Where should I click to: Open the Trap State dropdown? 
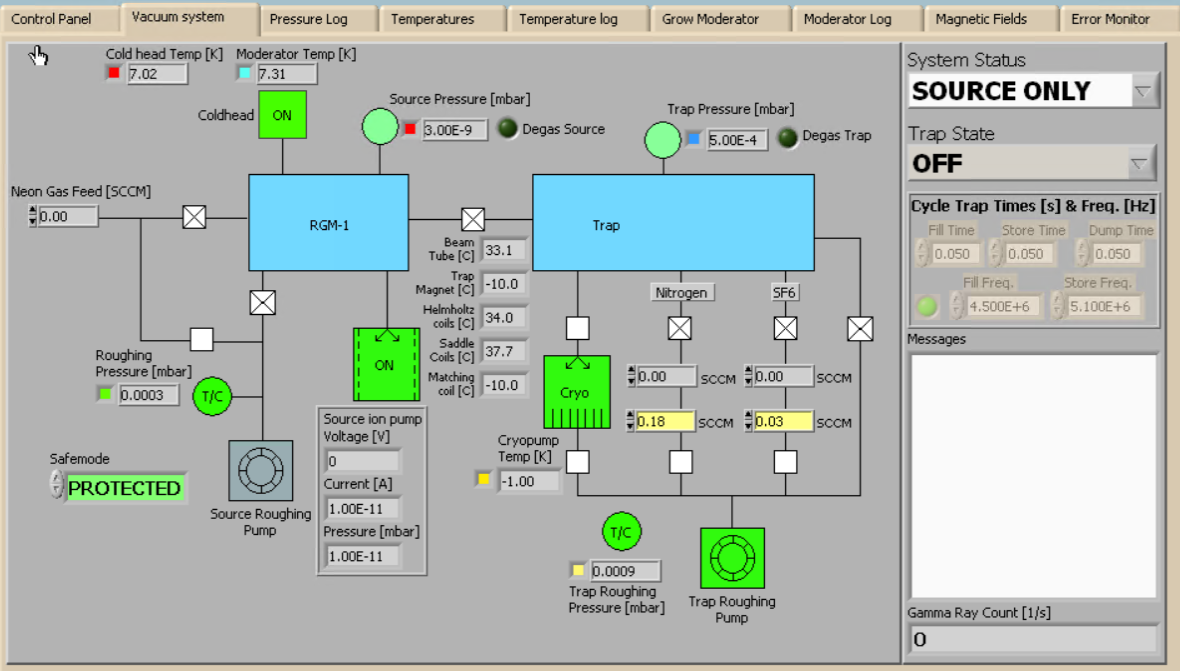coord(1140,163)
